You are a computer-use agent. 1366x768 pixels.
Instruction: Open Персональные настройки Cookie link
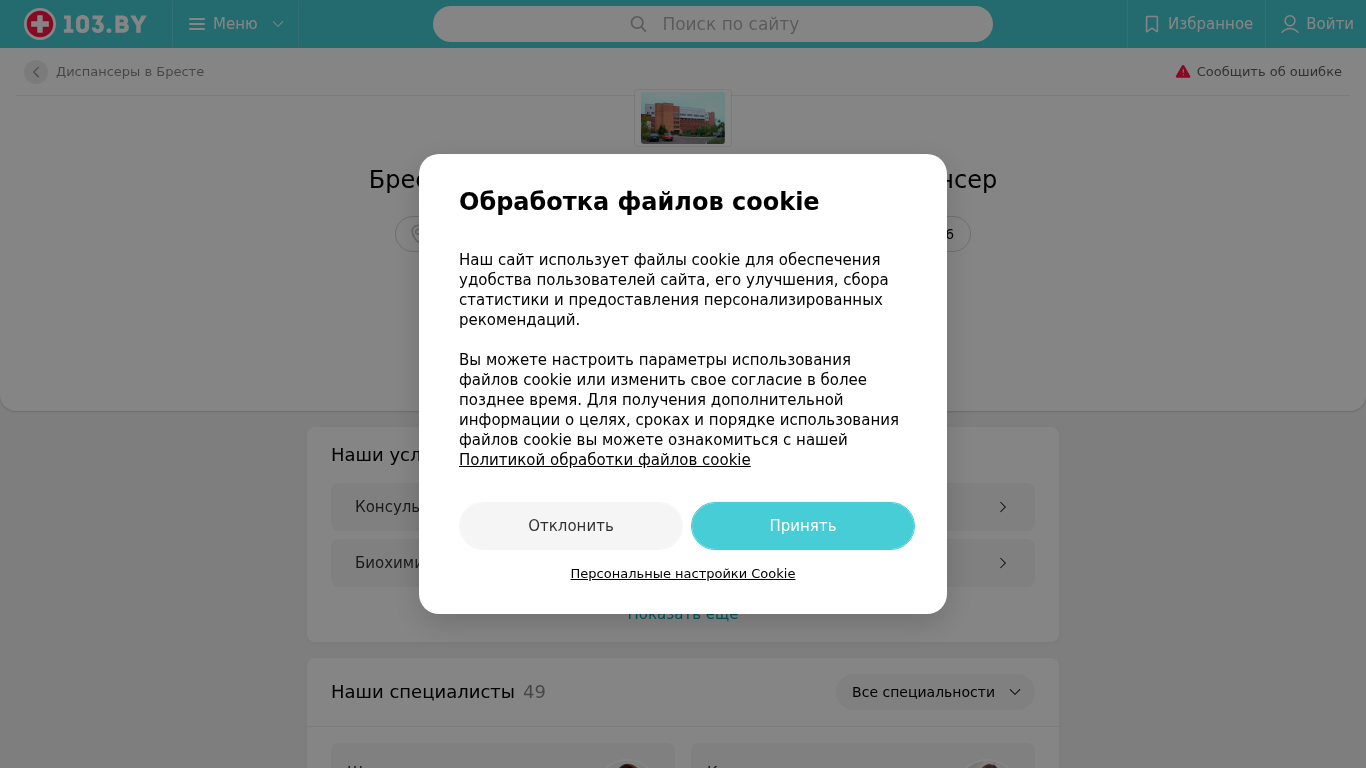(683, 574)
